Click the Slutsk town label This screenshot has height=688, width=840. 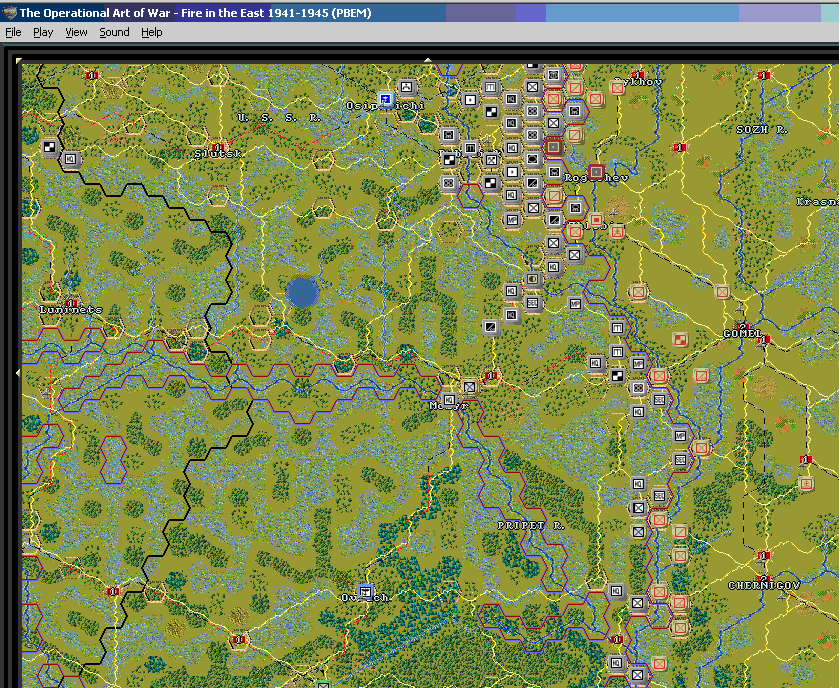(218, 153)
